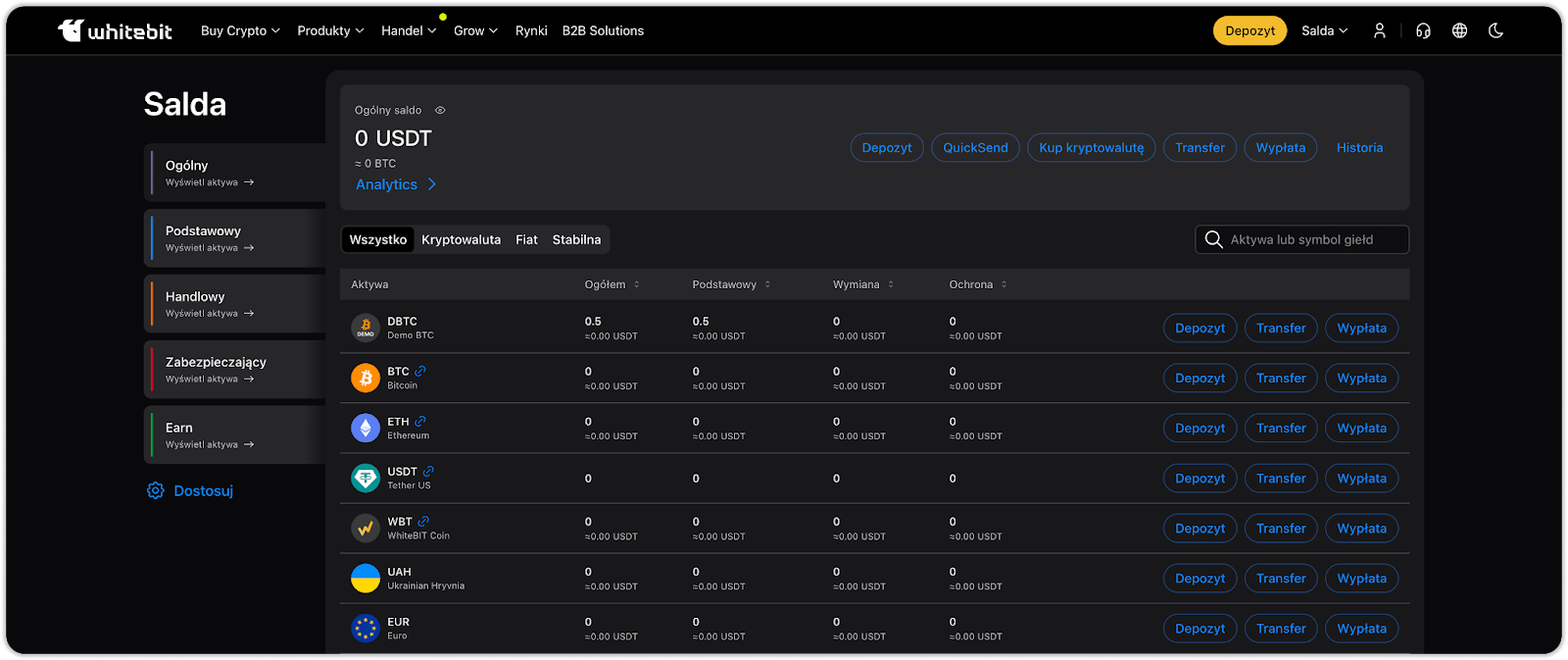
Task: Click the gear icon beside Dostosuj
Action: (156, 490)
